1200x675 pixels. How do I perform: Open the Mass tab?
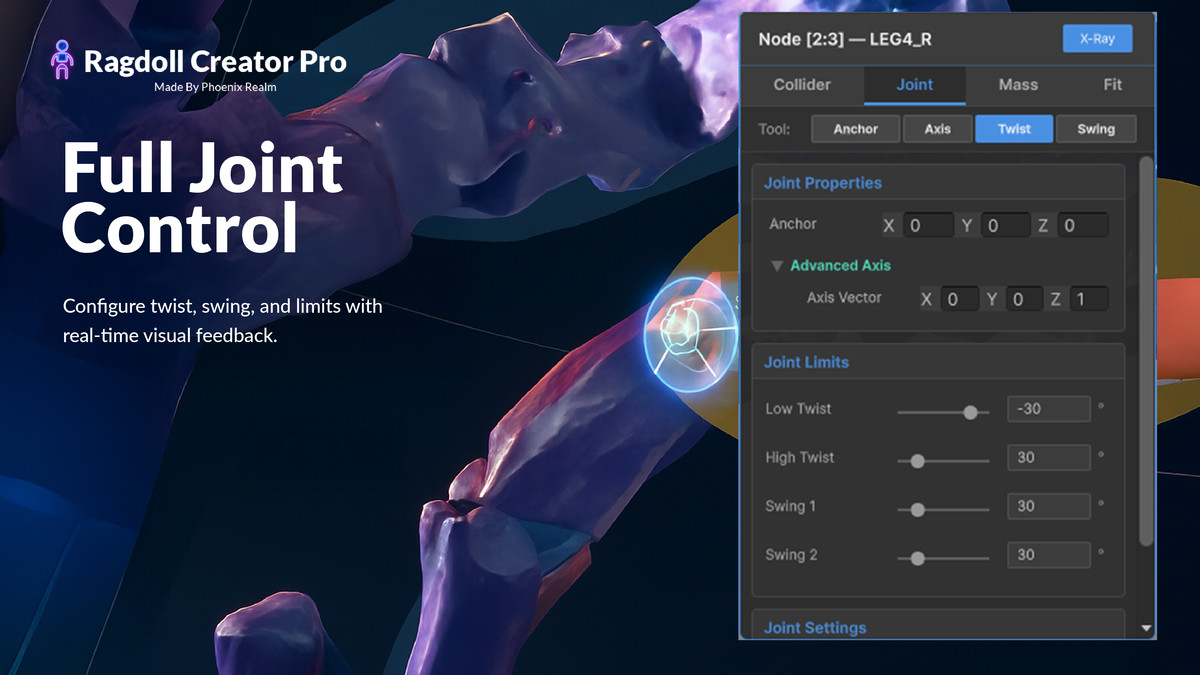click(1018, 85)
